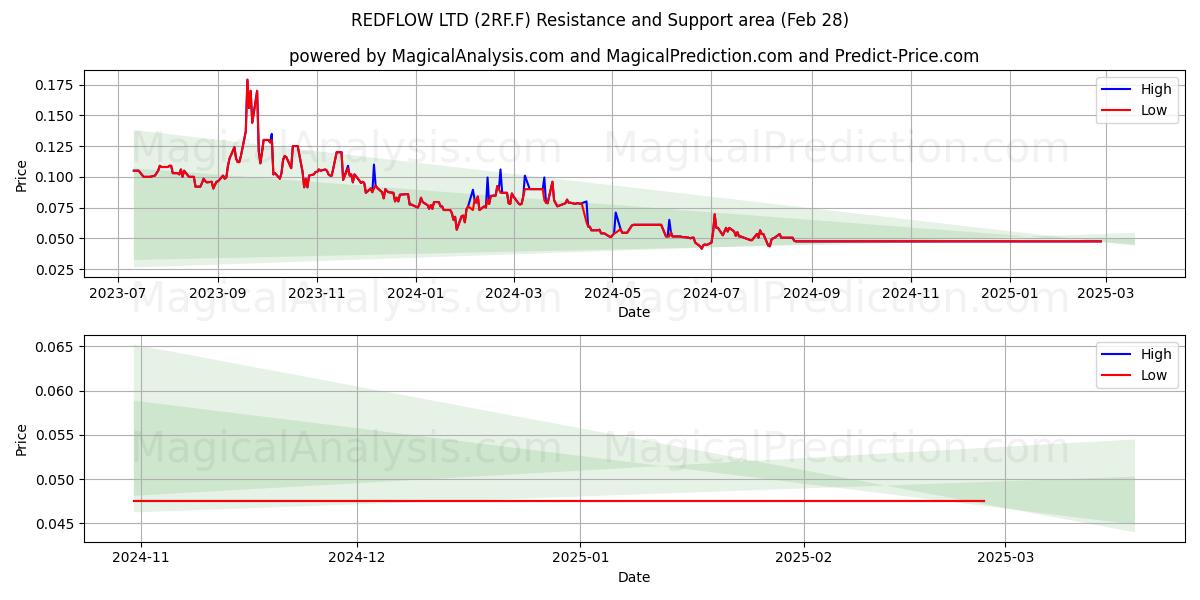Click the Price axis label of bottom chart
This screenshot has width=1200, height=600.
point(22,439)
